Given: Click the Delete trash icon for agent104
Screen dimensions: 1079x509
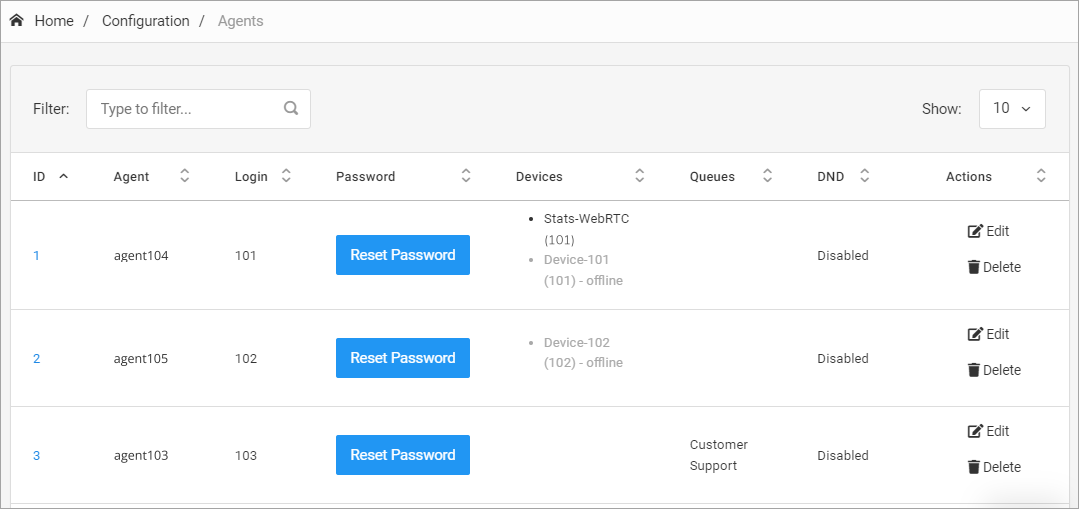Looking at the screenshot, I should click(974, 267).
